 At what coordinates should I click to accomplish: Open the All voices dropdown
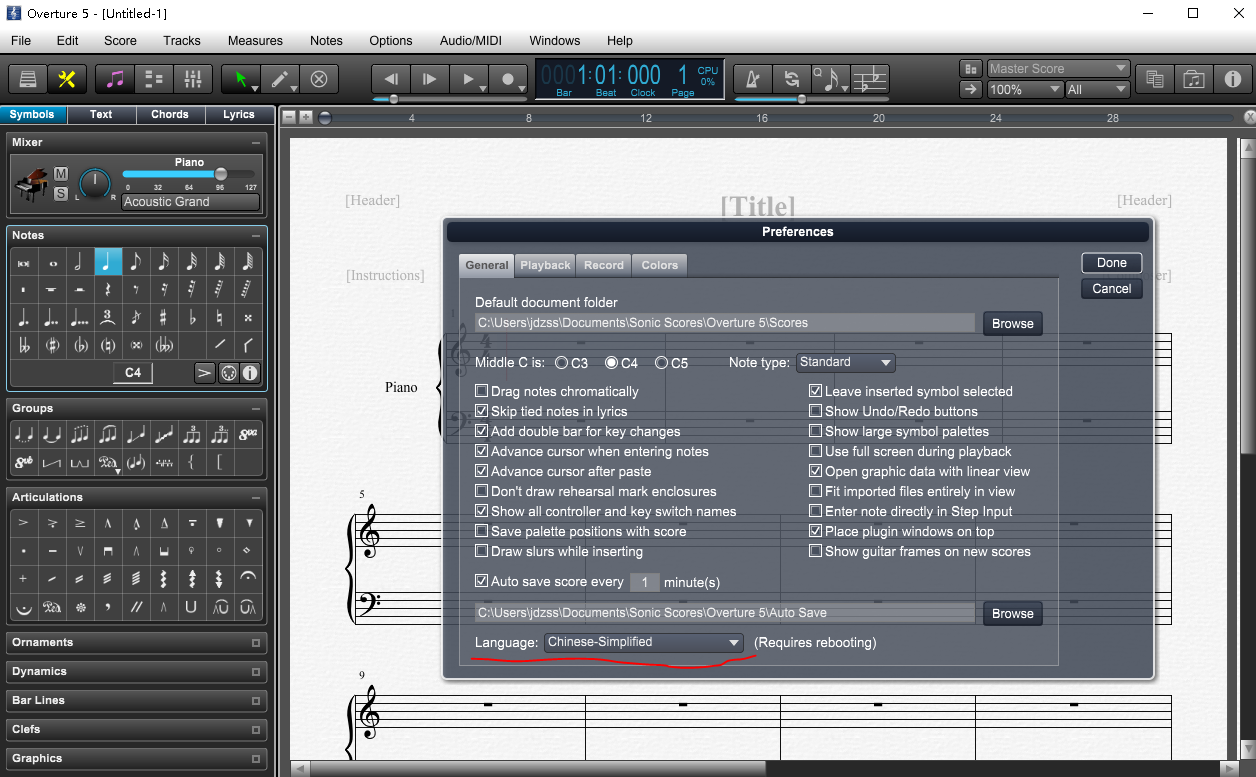1097,89
